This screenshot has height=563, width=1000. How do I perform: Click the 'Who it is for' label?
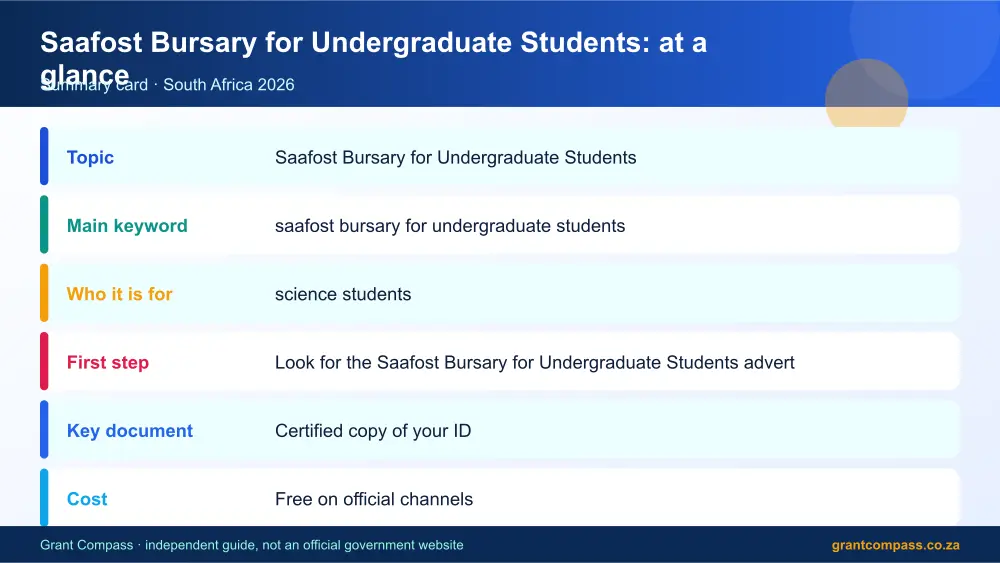point(119,294)
